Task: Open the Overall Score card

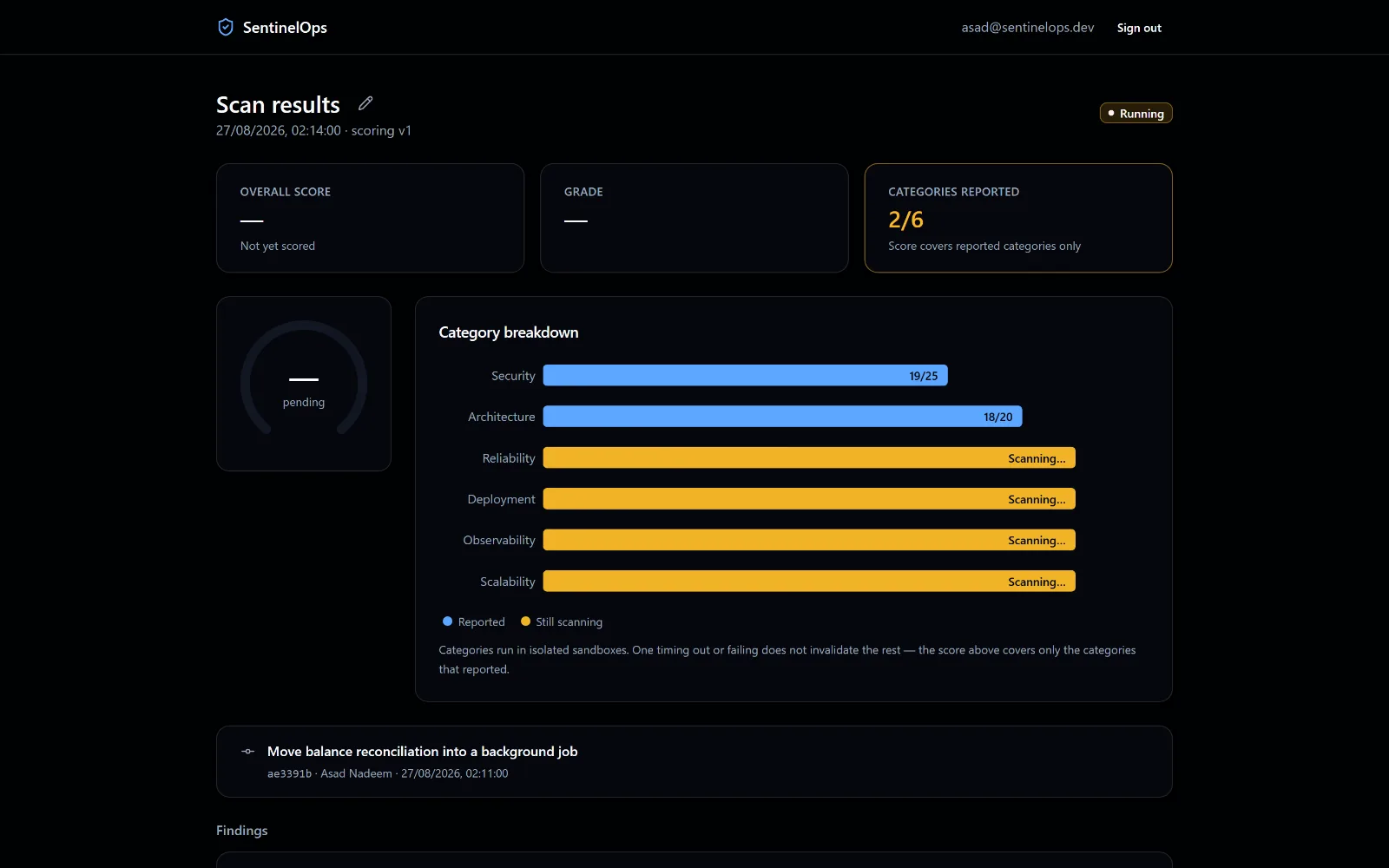Action: click(371, 218)
